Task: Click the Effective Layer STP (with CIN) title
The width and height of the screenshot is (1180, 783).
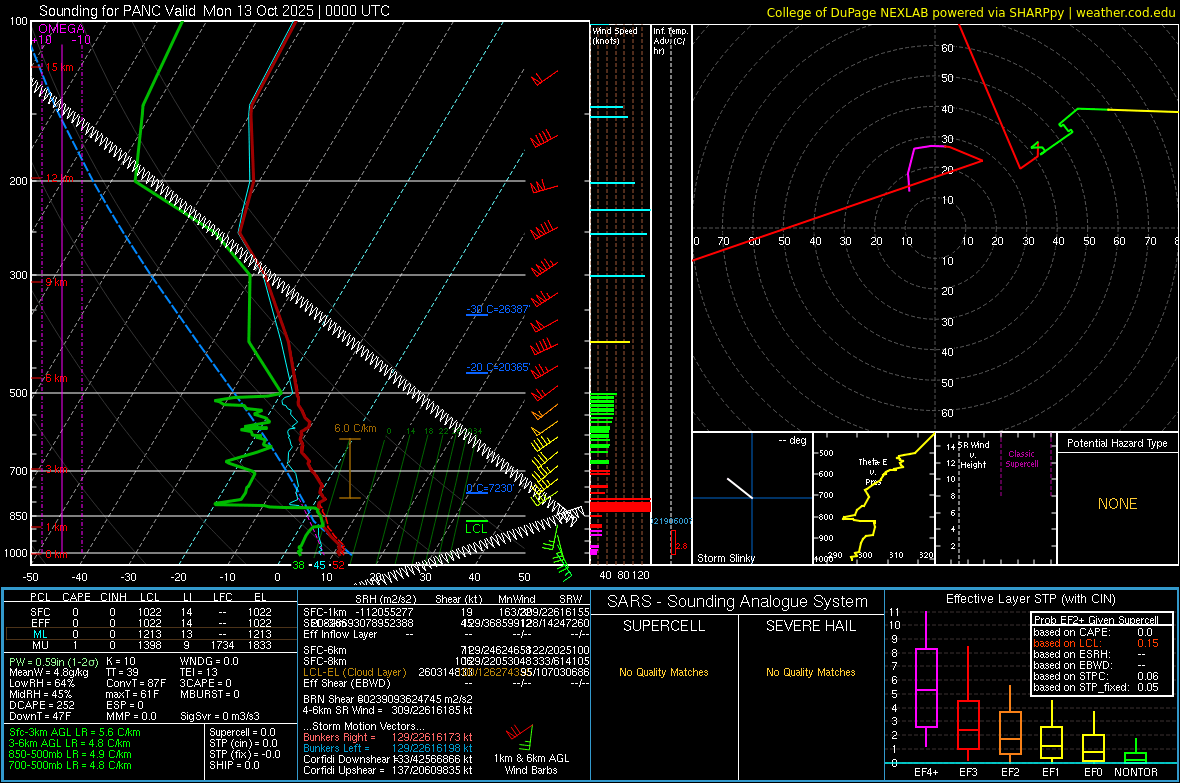Action: pos(1030,599)
